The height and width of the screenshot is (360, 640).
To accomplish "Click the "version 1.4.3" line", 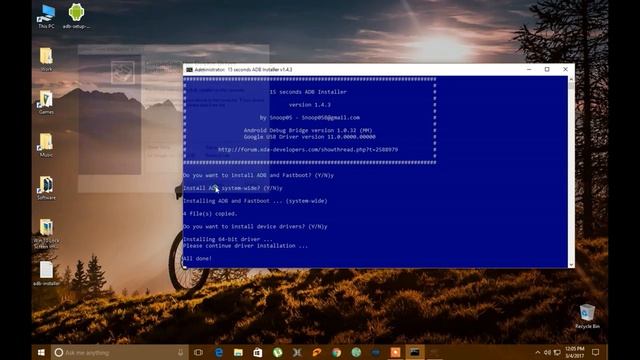I will [x=310, y=105].
